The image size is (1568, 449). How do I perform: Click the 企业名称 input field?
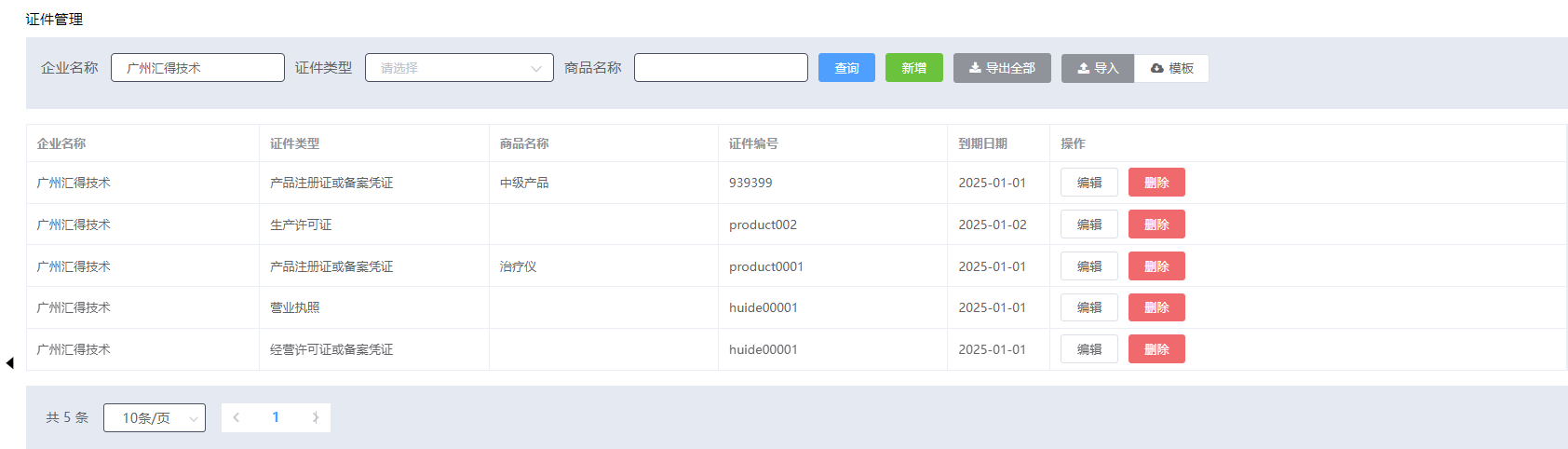197,68
